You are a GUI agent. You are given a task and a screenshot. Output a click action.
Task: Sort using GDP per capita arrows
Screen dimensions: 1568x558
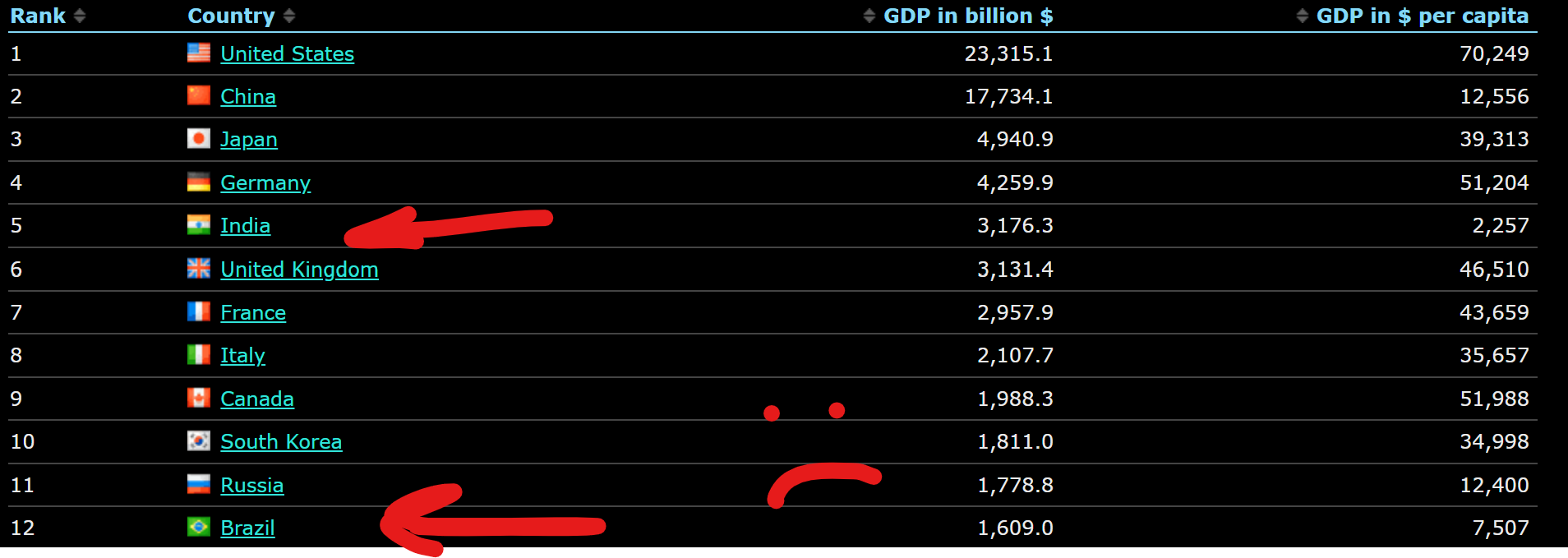(1302, 16)
